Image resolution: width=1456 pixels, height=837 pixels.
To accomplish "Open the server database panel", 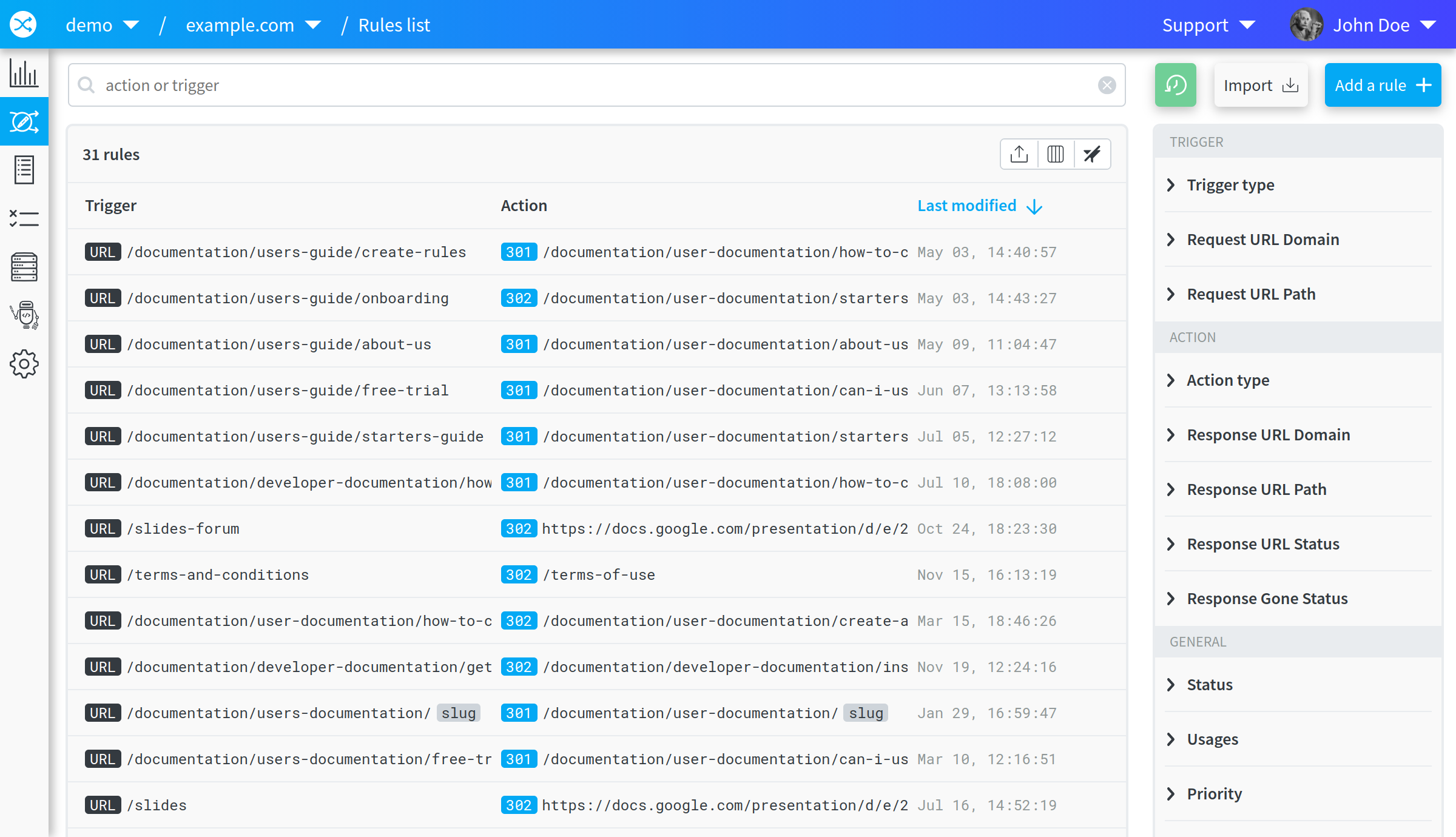I will click(24, 267).
